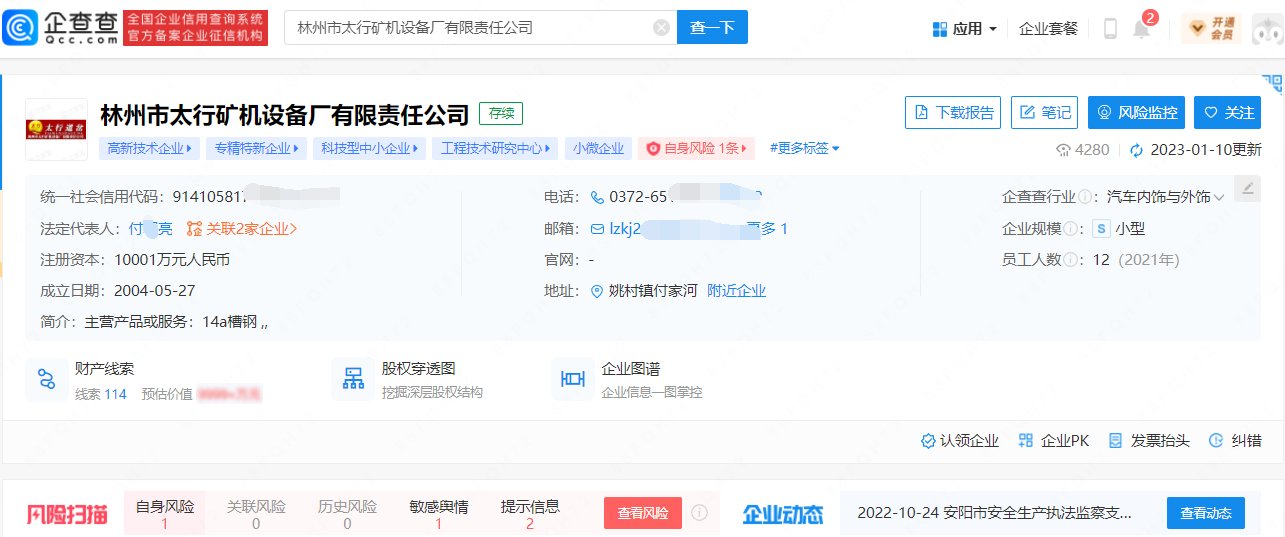Select the 自身风险 tab
This screenshot has height=537, width=1285.
pyautogui.click(x=165, y=514)
